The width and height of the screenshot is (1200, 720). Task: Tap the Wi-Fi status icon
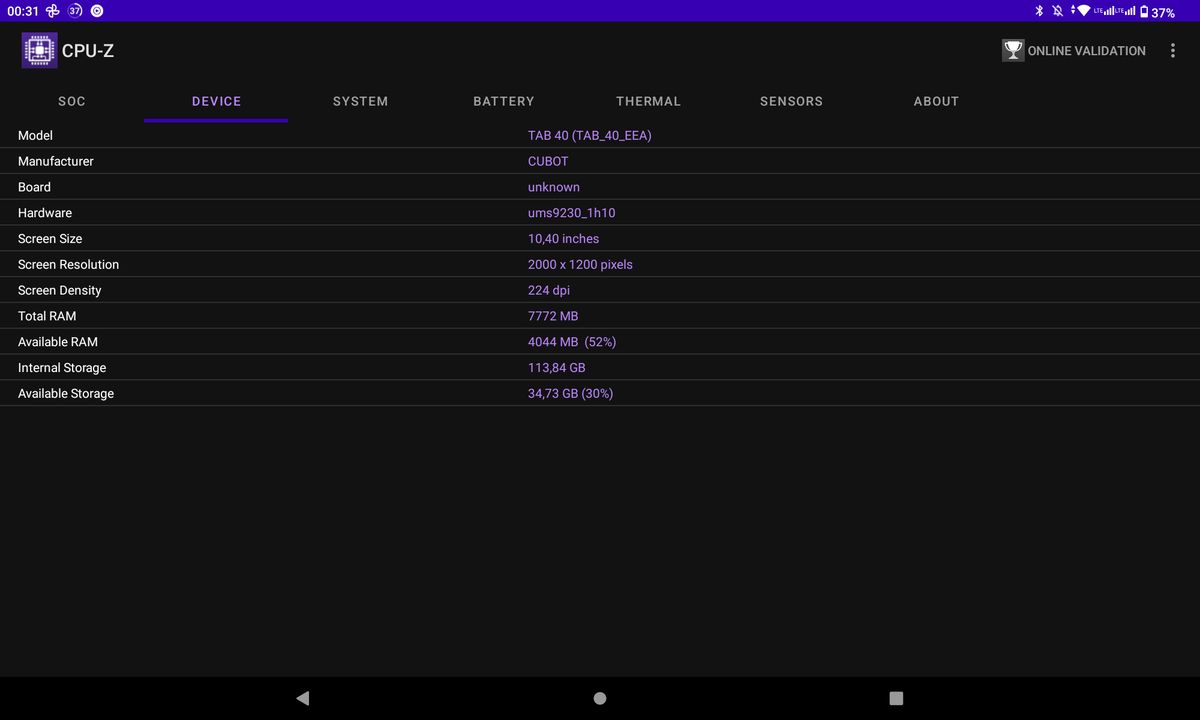1082,11
